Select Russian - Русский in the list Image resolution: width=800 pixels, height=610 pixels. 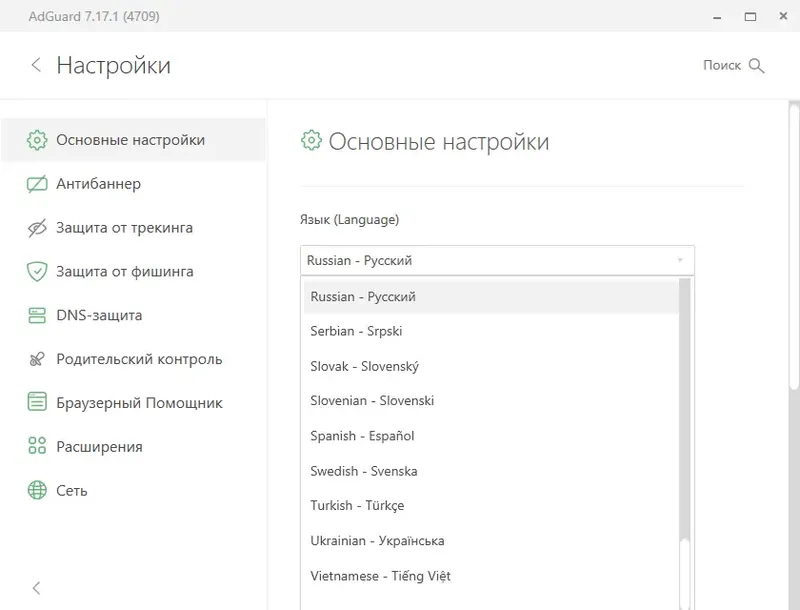491,296
